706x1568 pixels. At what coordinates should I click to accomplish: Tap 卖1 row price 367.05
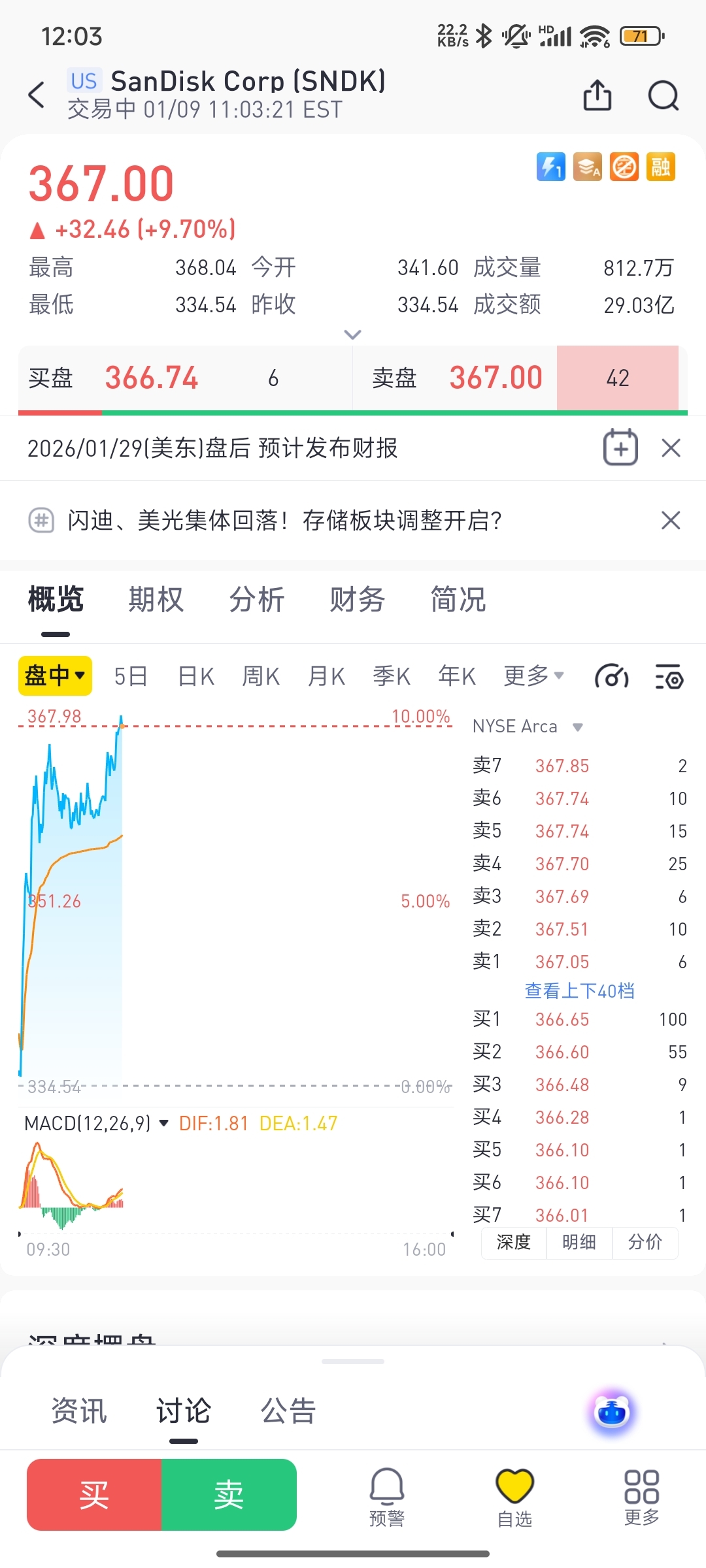coord(562,962)
